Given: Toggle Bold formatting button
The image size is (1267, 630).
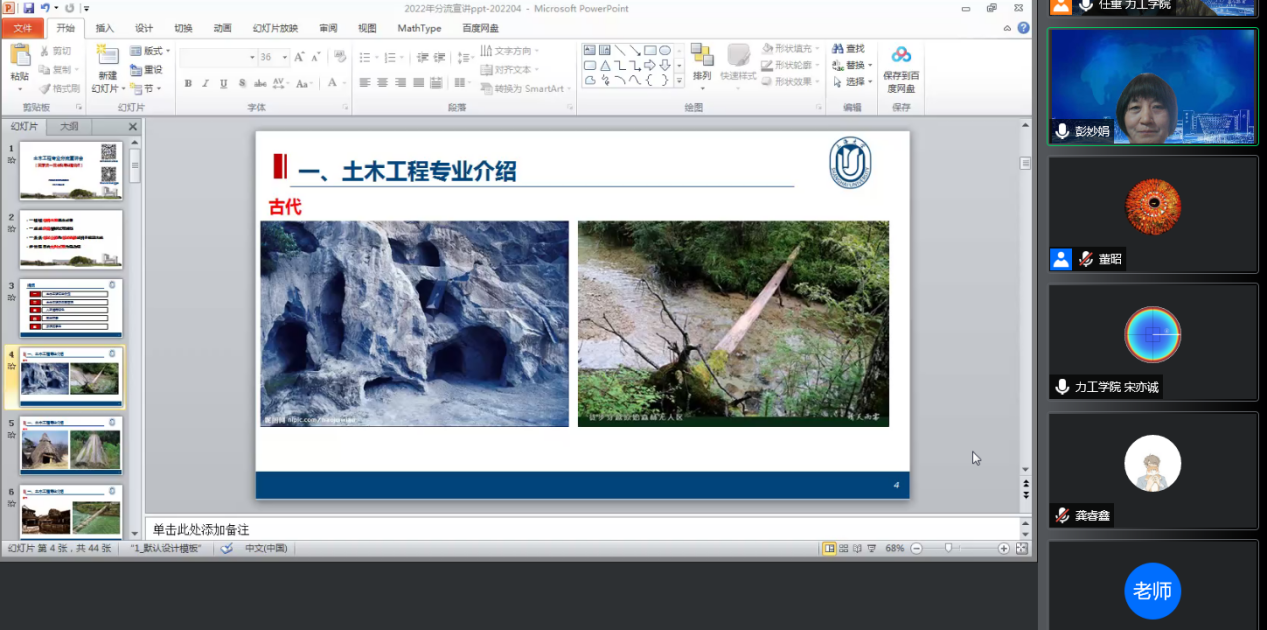Looking at the screenshot, I should click(x=188, y=83).
